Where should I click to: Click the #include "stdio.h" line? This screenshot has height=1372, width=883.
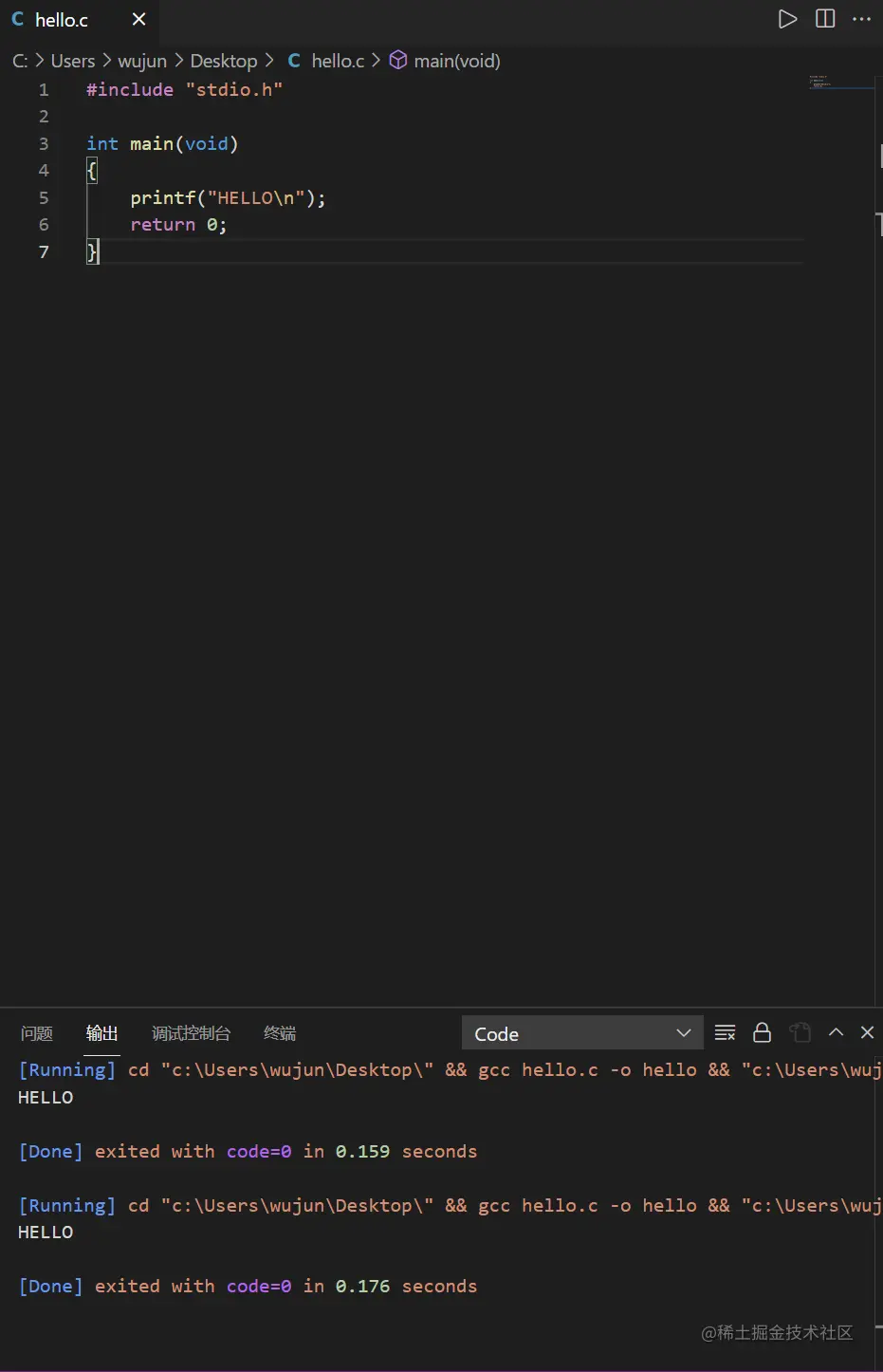(x=184, y=90)
